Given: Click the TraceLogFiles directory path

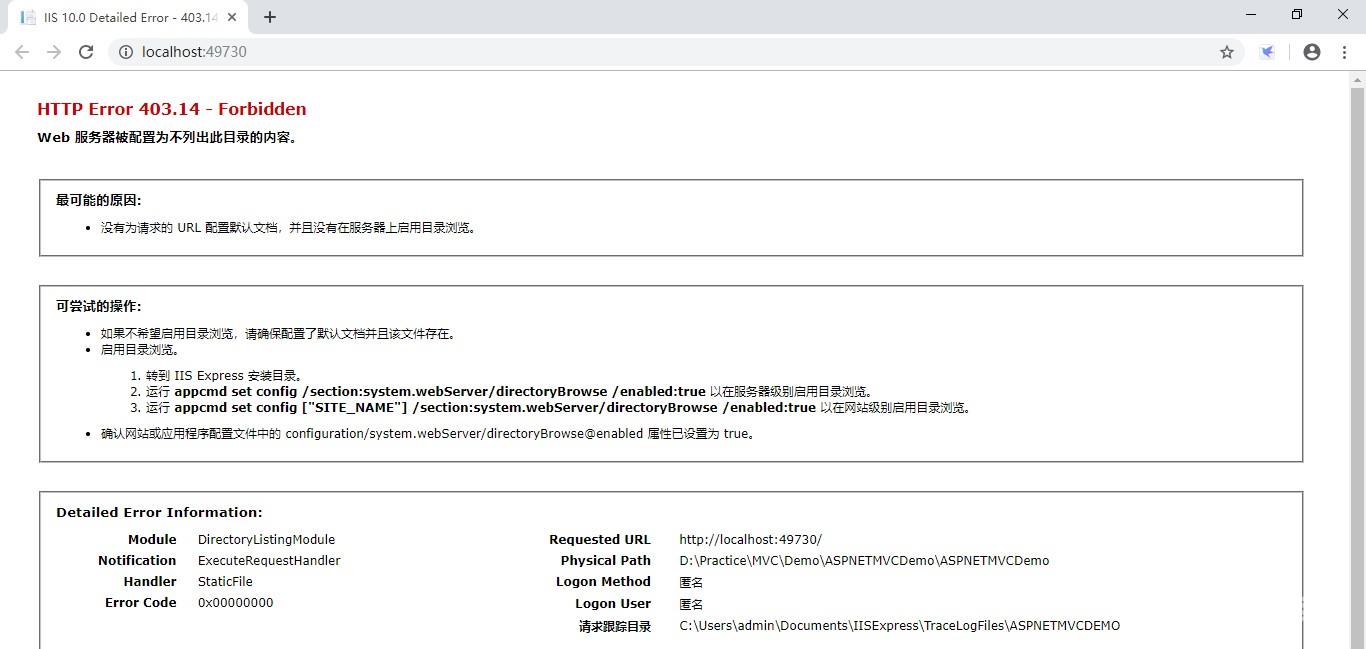Looking at the screenshot, I should click(x=899, y=625).
